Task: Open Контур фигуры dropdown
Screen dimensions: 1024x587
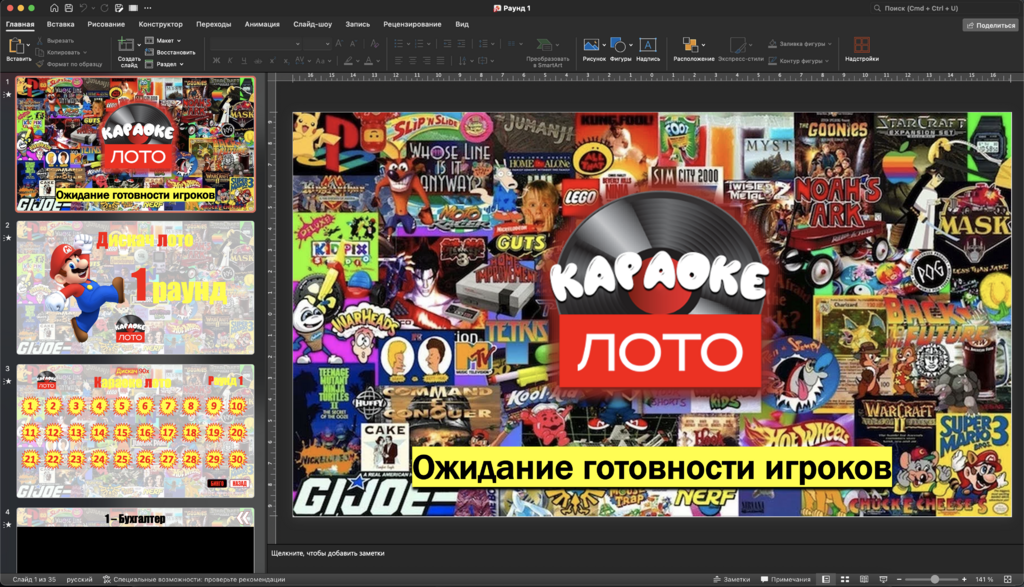Action: tap(799, 61)
